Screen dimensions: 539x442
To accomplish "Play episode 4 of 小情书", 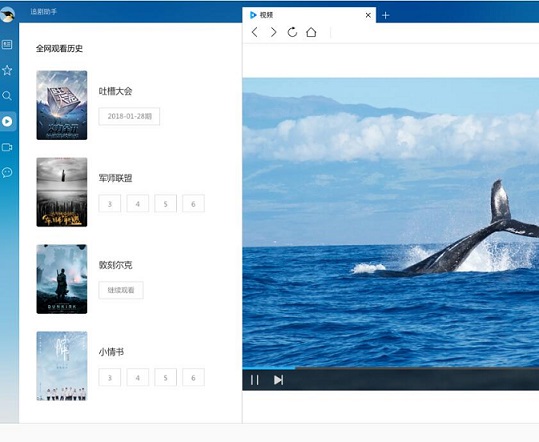I will 138,378.
